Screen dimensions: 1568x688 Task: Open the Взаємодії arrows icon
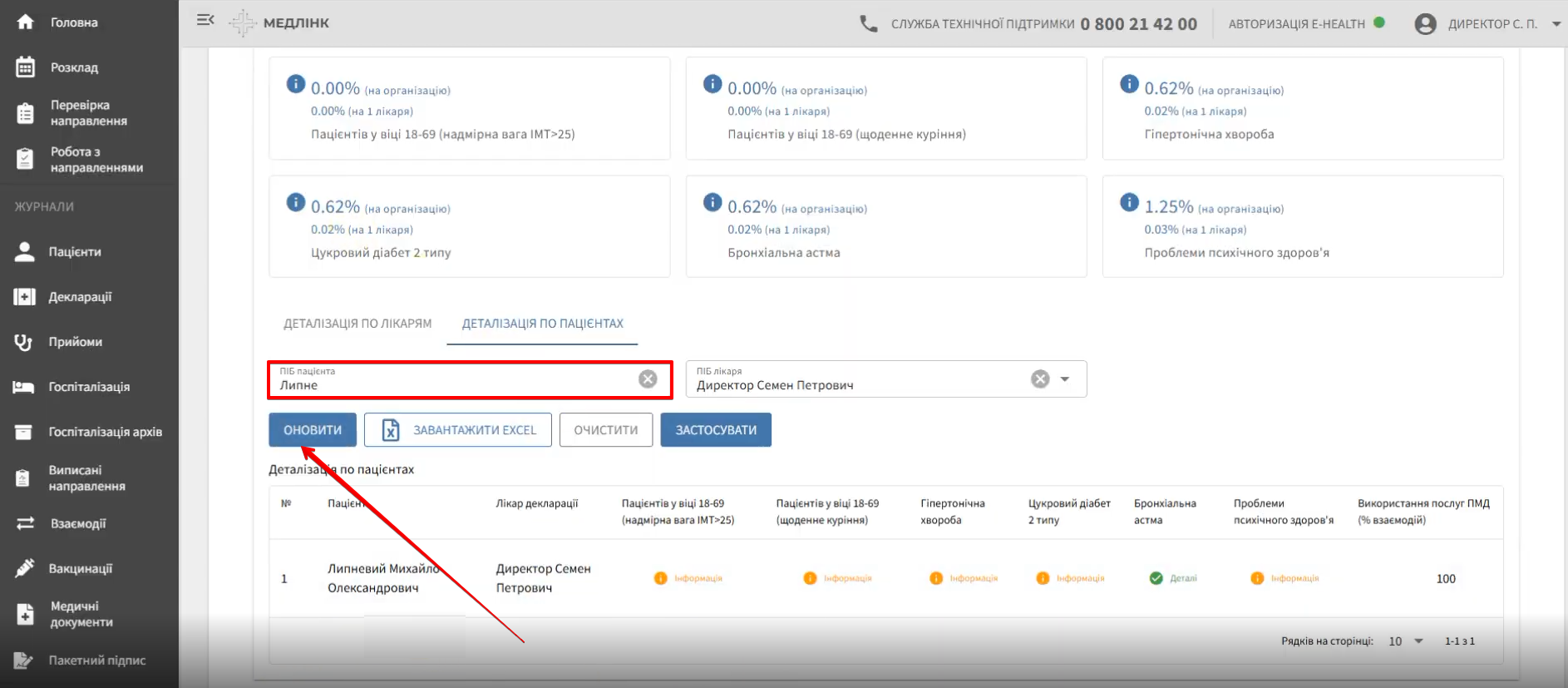(25, 523)
